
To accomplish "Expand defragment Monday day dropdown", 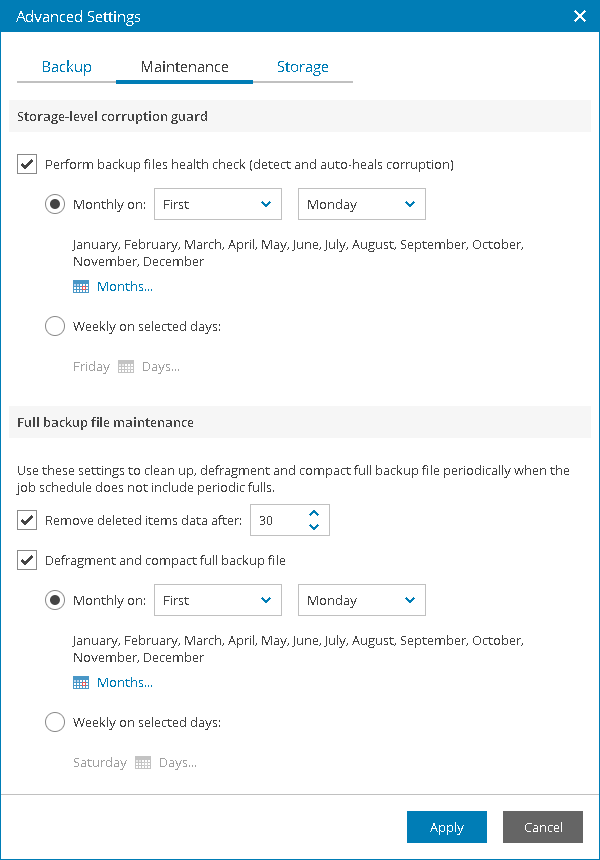I will pyautogui.click(x=361, y=600).
